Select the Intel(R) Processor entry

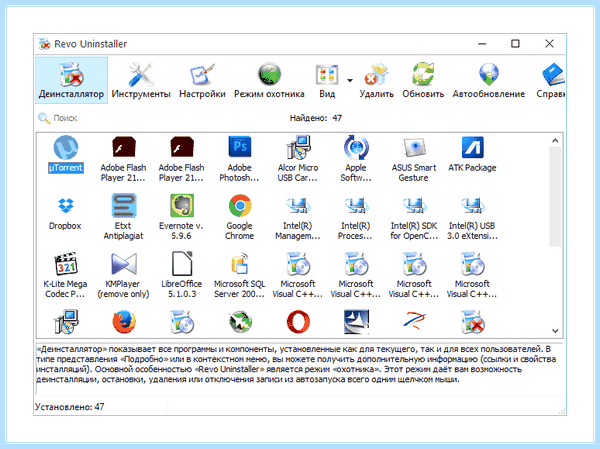click(x=356, y=218)
